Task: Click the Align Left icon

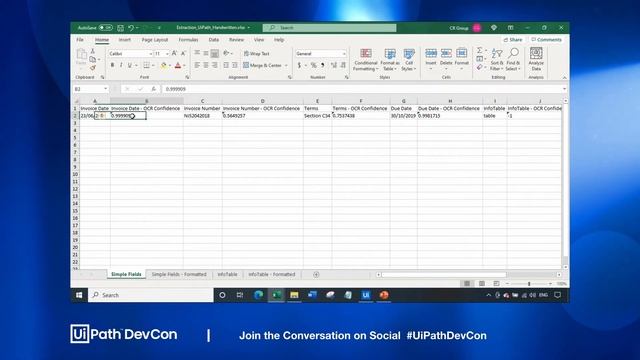Action: pyautogui.click(x=197, y=65)
